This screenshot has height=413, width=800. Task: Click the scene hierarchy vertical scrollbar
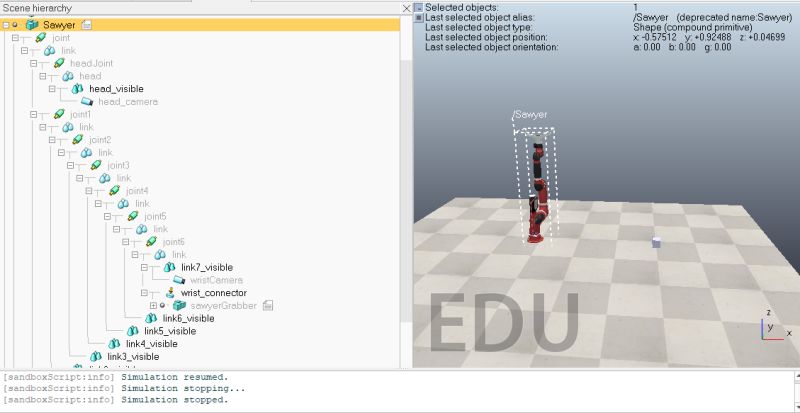(x=406, y=191)
